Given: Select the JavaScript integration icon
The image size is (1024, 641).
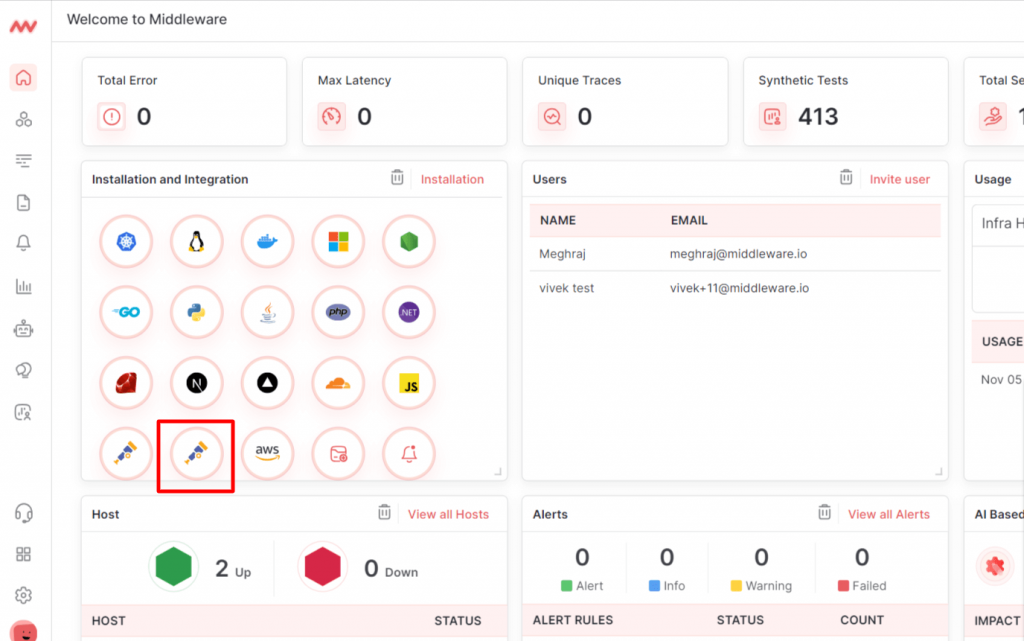Looking at the screenshot, I should pyautogui.click(x=410, y=383).
